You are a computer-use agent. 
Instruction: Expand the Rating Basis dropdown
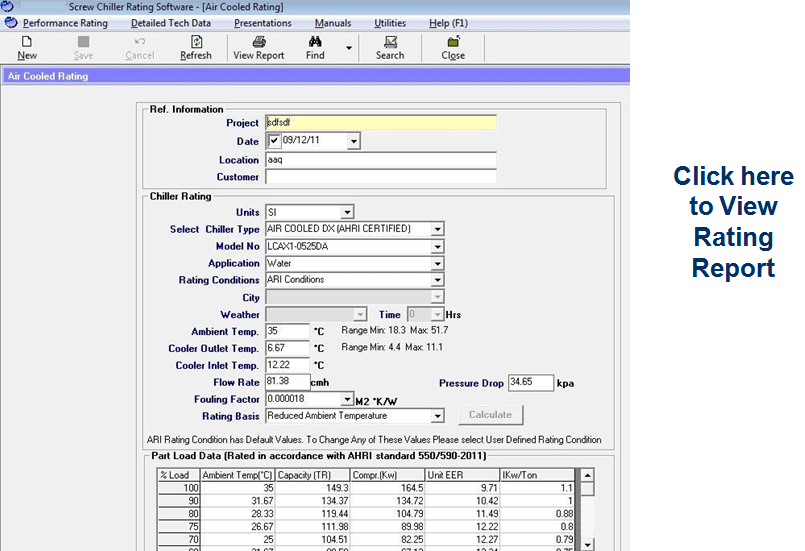coord(437,416)
